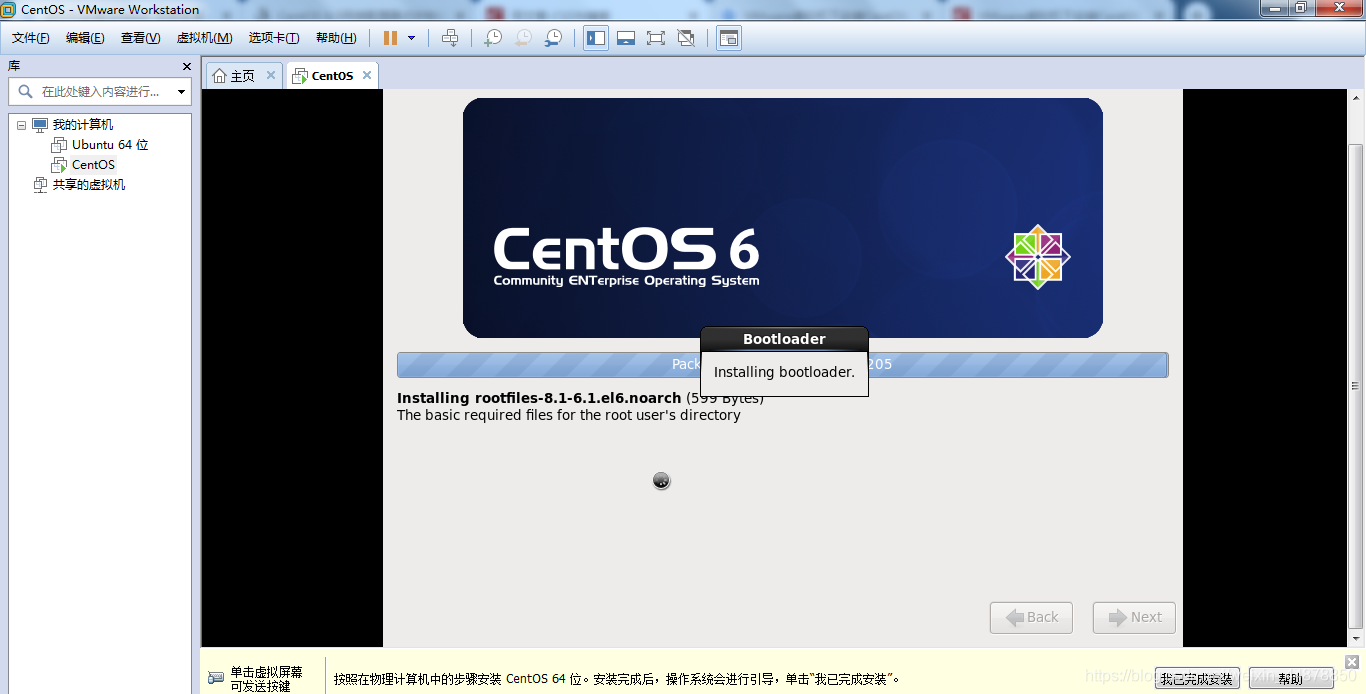
Task: Revert to the previous snapshot icon
Action: (523, 38)
